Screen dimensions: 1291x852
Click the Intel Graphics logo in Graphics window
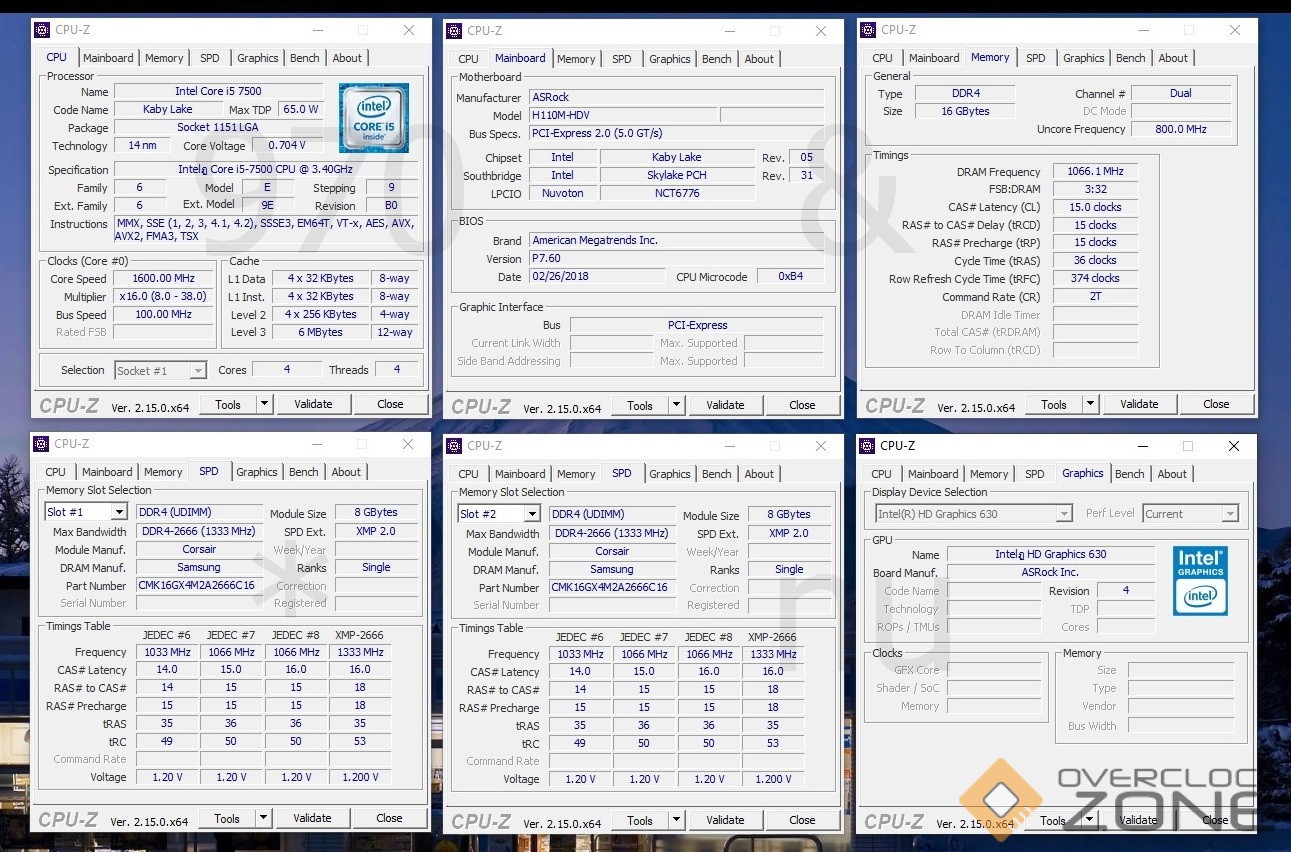(x=1200, y=580)
